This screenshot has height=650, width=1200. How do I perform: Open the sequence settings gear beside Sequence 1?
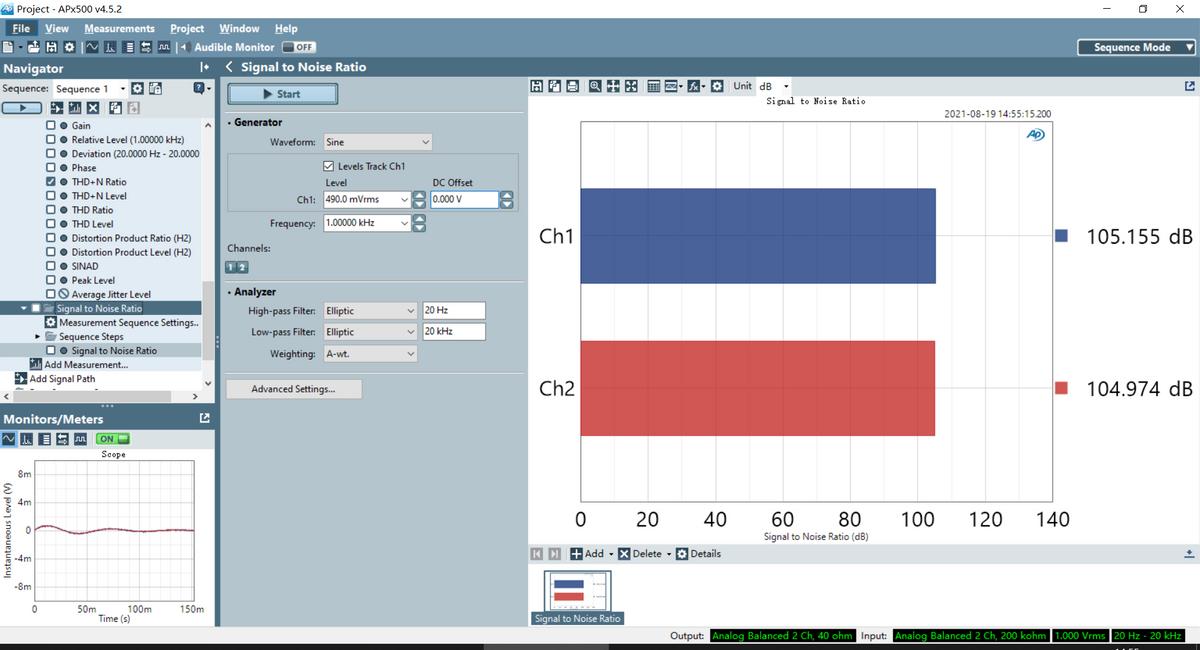136,88
